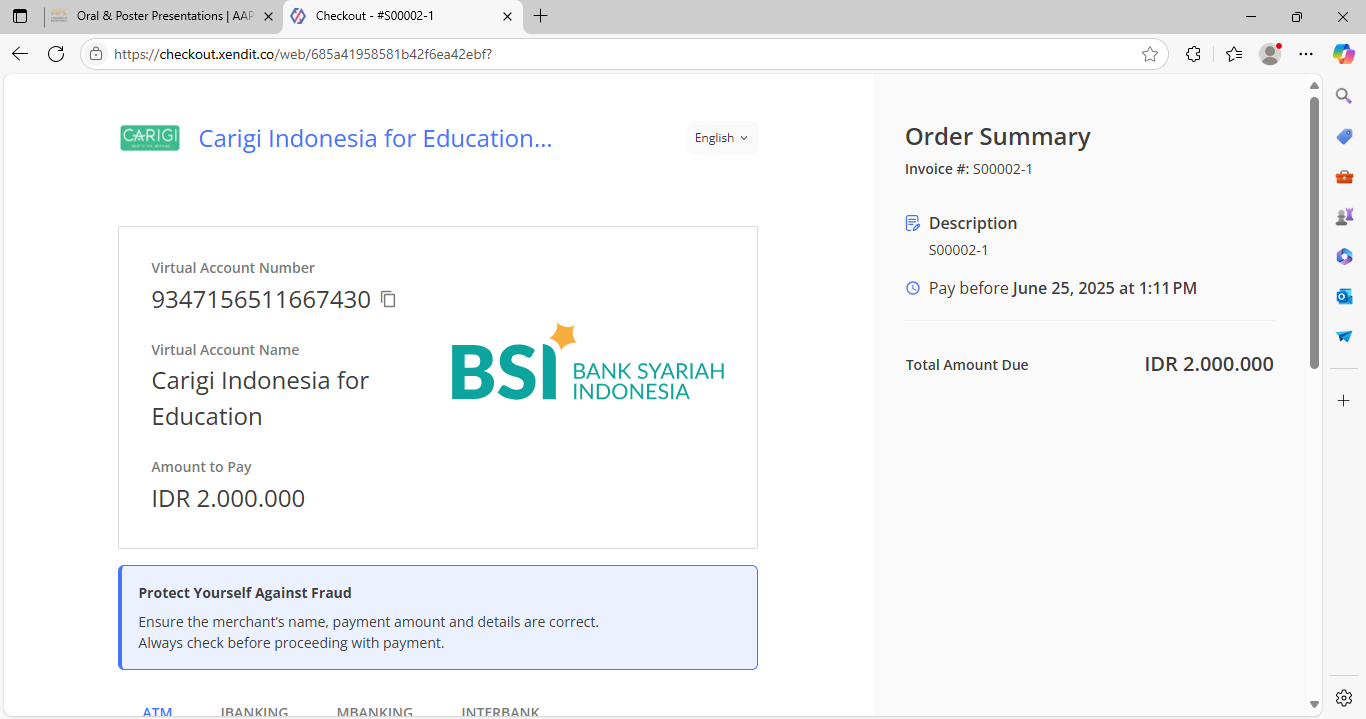The height and width of the screenshot is (719, 1366).
Task: Open tab actions menu icon
Action: [20, 16]
